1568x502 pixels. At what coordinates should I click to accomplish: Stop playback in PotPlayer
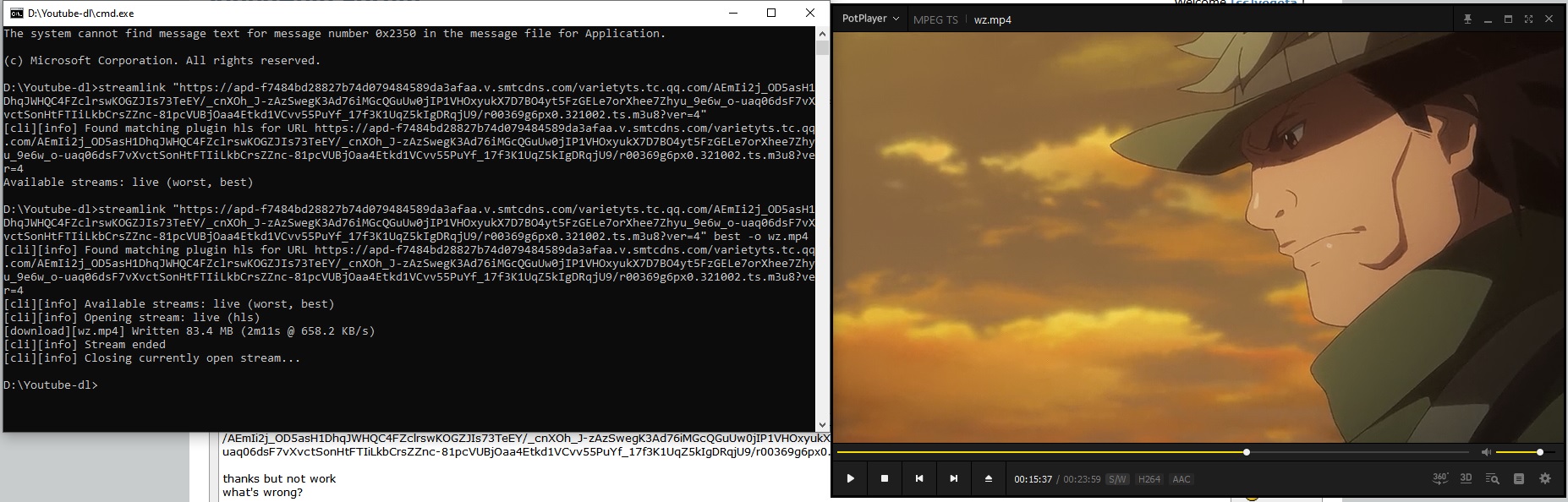885,478
